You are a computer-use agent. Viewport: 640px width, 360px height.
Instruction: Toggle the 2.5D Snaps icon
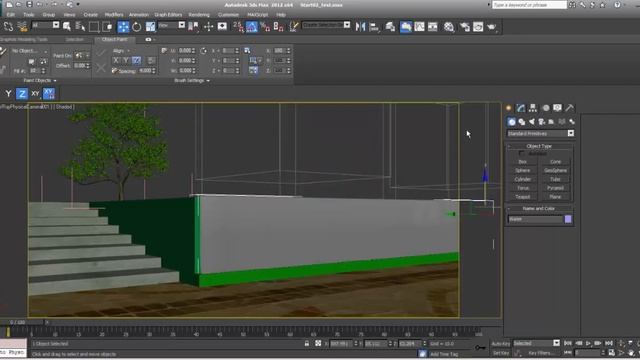(x=238, y=27)
